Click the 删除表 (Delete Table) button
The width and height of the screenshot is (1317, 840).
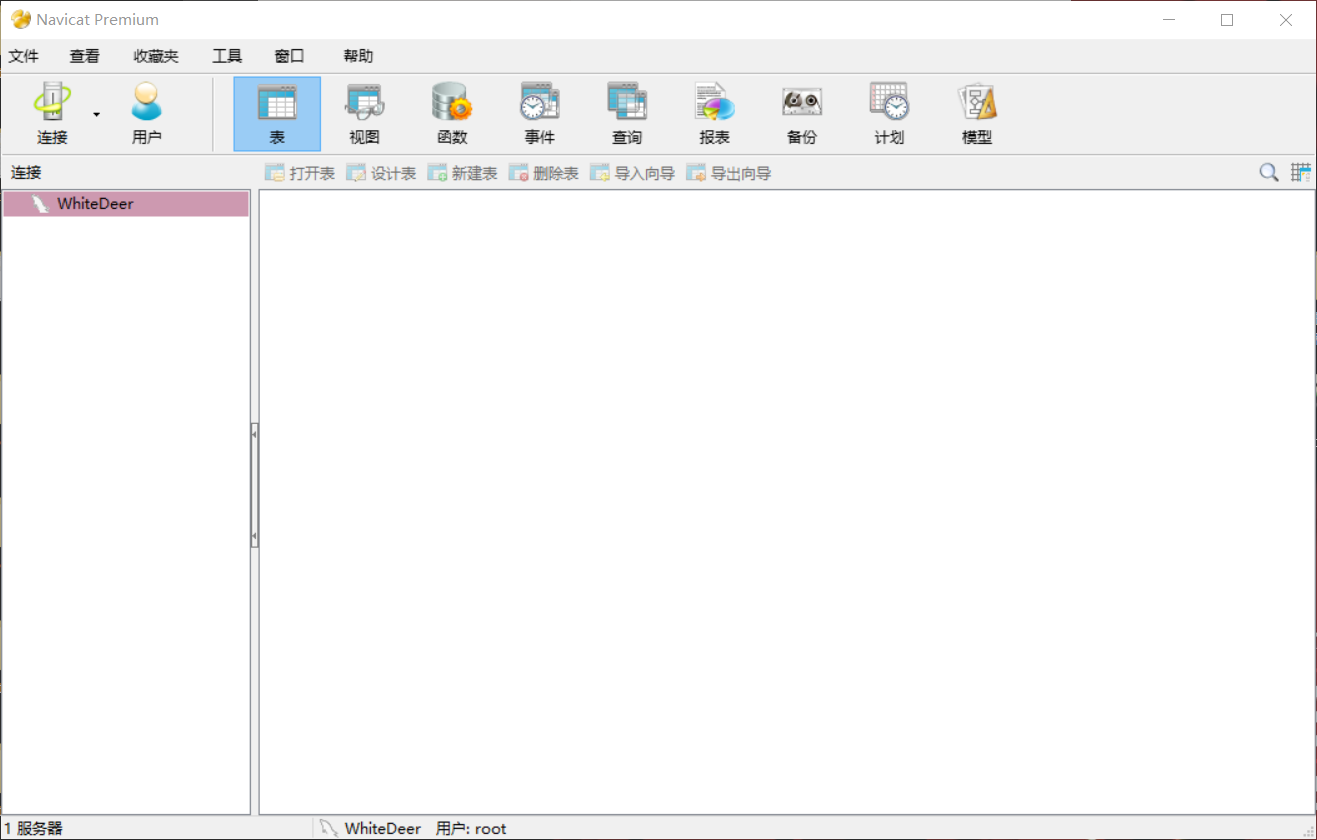click(543, 173)
